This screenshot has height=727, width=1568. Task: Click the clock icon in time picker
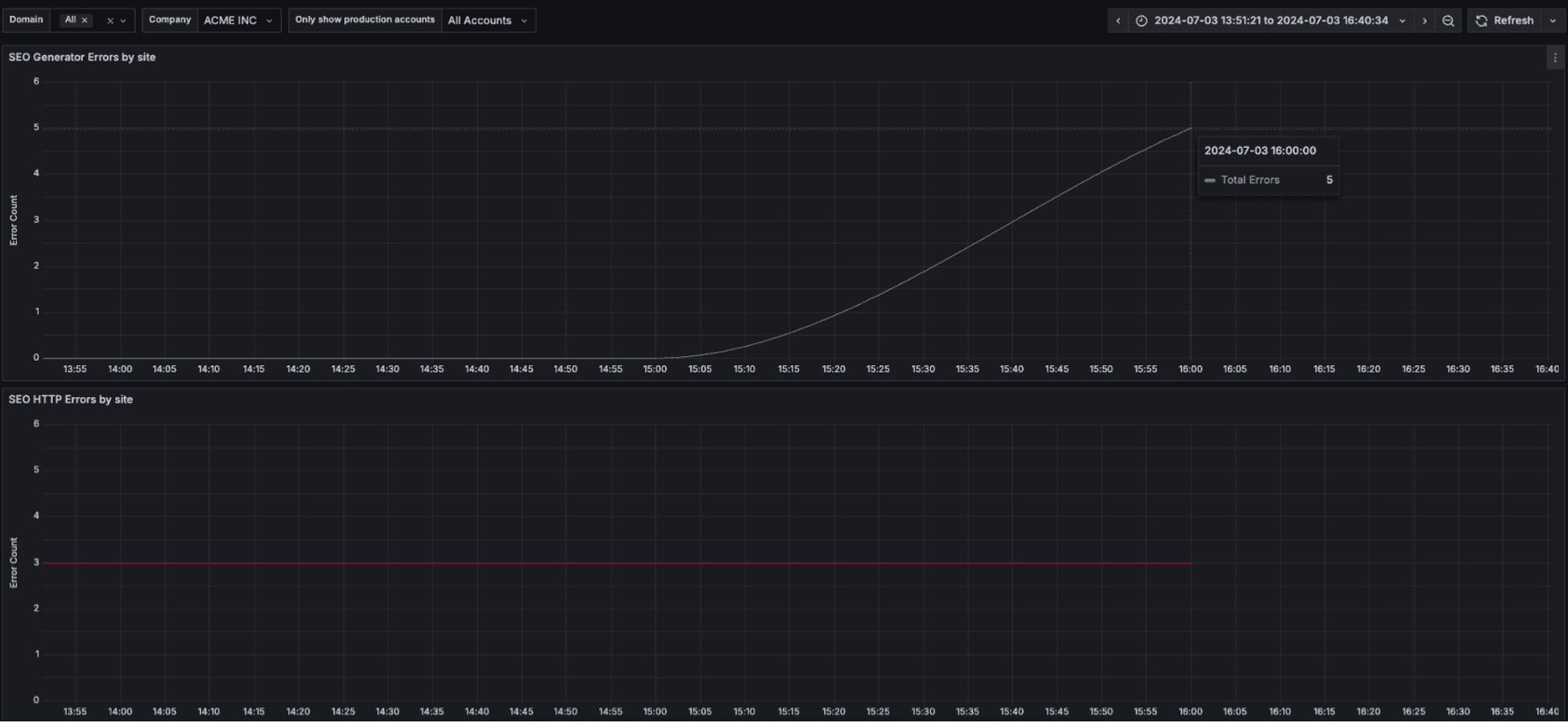[x=1141, y=20]
